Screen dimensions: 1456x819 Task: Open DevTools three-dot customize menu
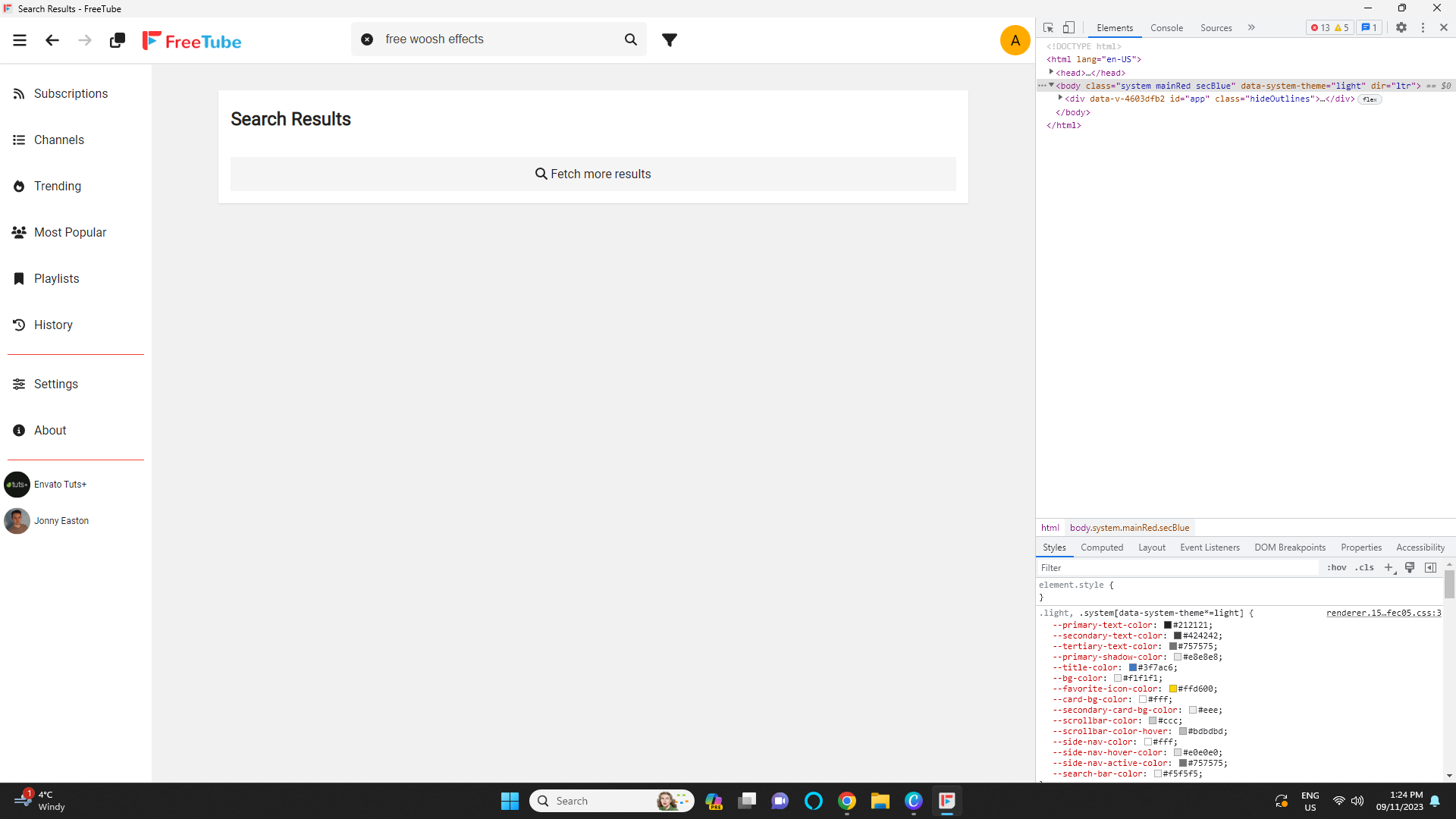(x=1423, y=27)
